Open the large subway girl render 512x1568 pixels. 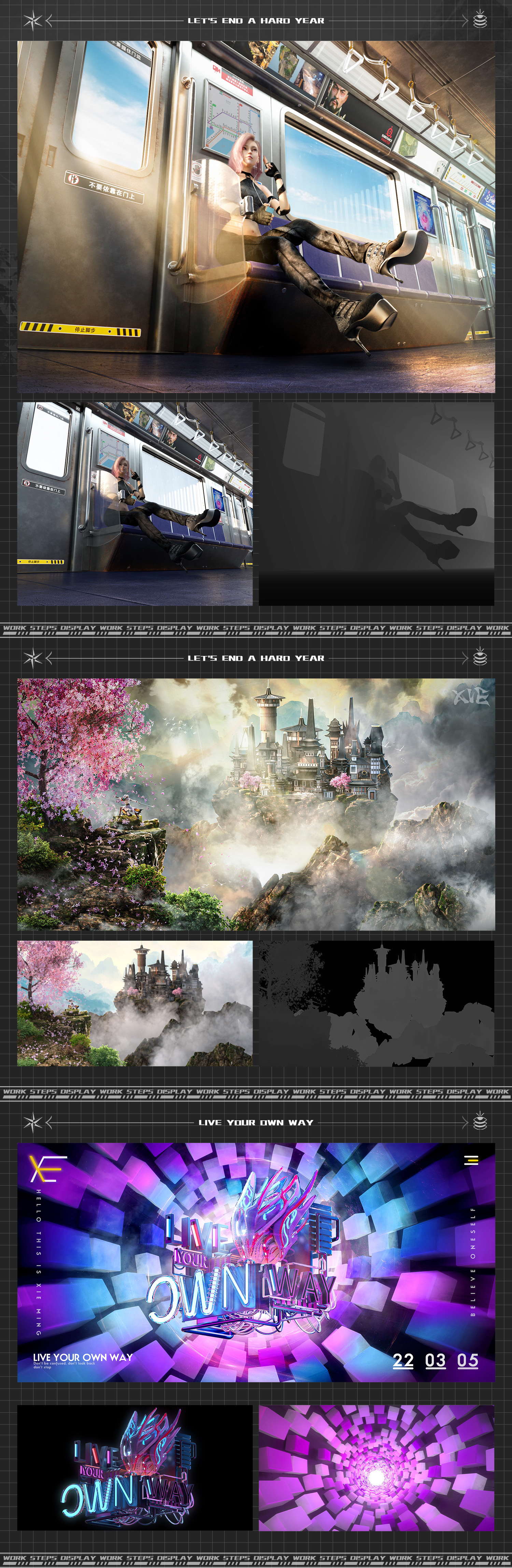[256, 217]
